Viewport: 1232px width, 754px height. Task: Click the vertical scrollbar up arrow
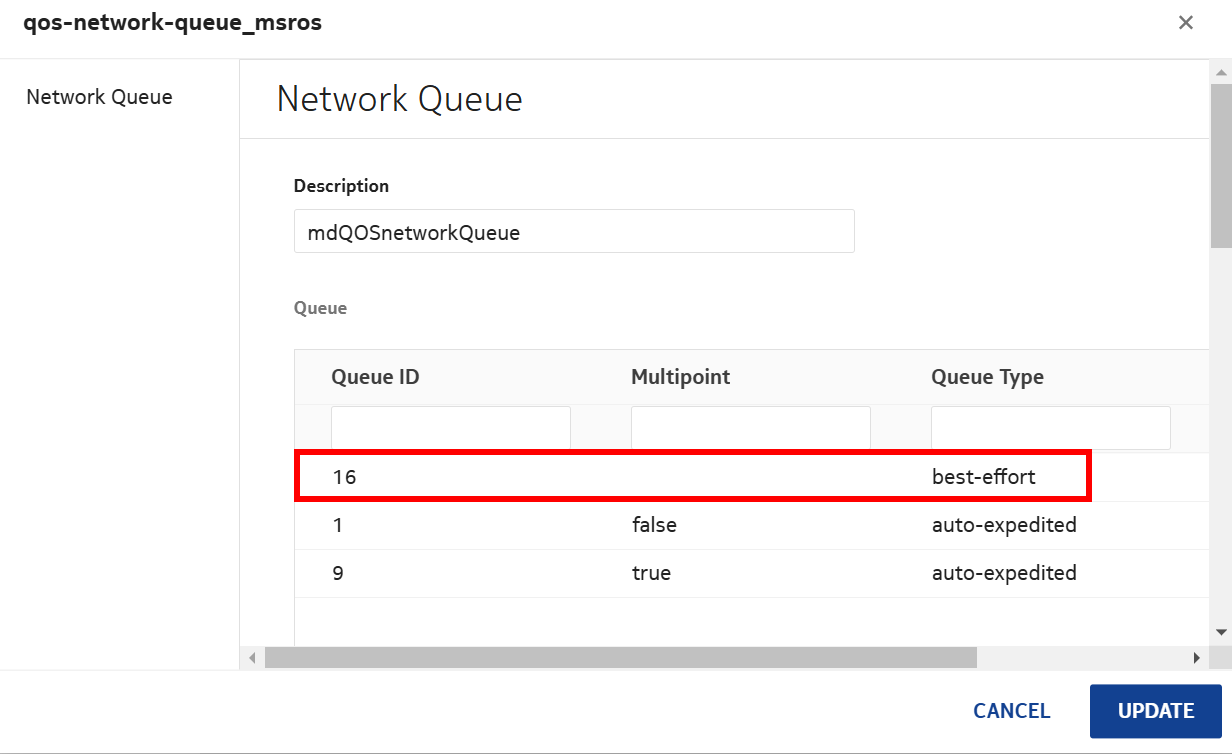click(x=1220, y=72)
